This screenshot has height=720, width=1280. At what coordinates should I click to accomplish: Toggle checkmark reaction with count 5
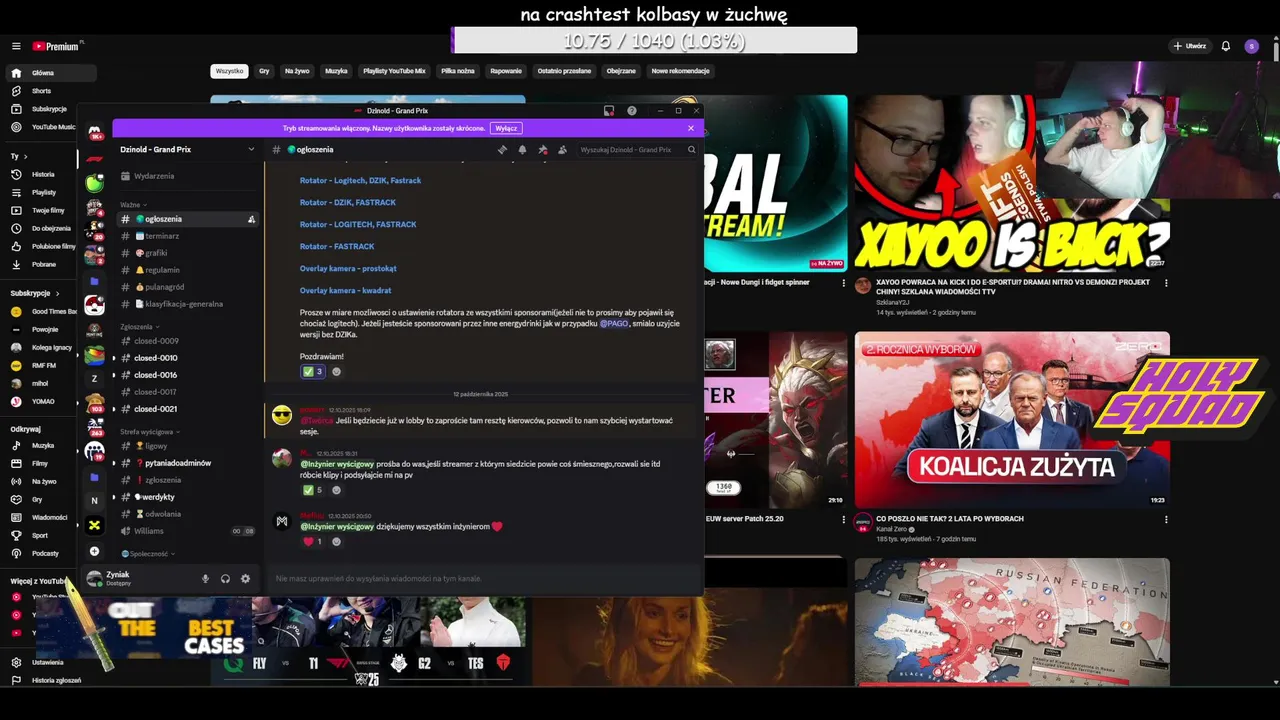313,490
